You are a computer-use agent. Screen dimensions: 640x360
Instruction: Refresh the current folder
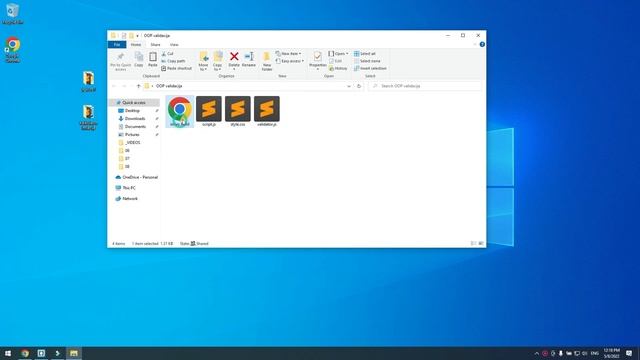pyautogui.click(x=359, y=86)
